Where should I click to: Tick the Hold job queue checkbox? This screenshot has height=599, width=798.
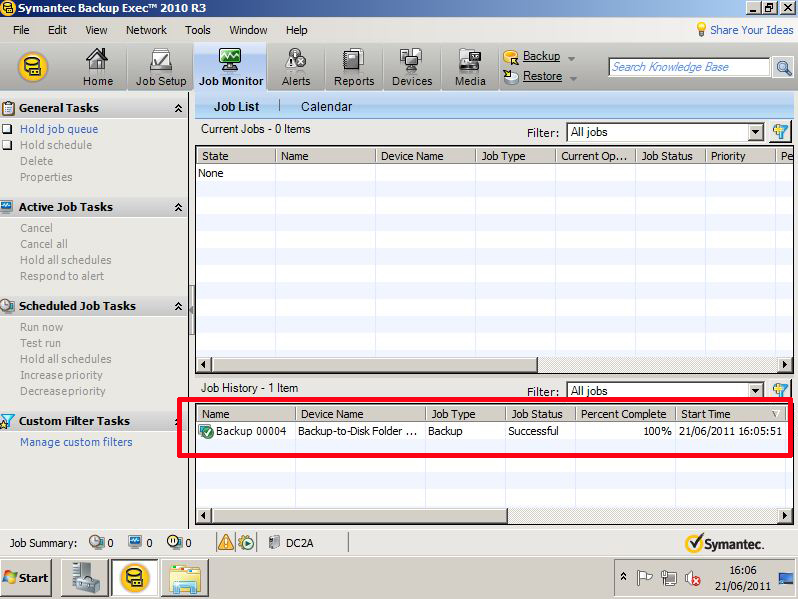pos(8,129)
